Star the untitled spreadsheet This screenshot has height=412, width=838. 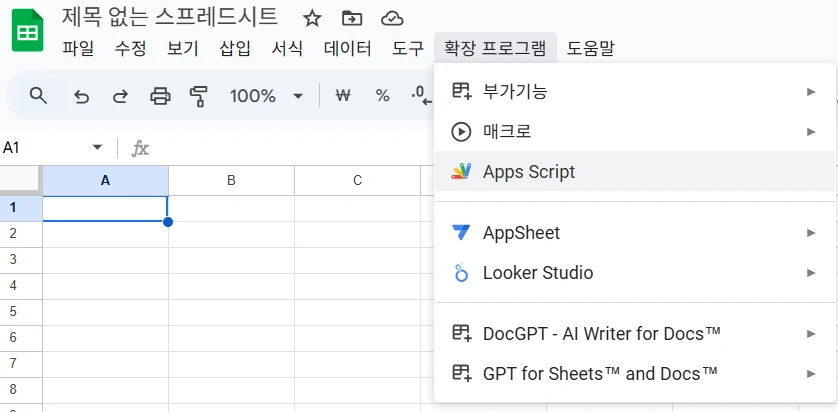click(x=312, y=18)
